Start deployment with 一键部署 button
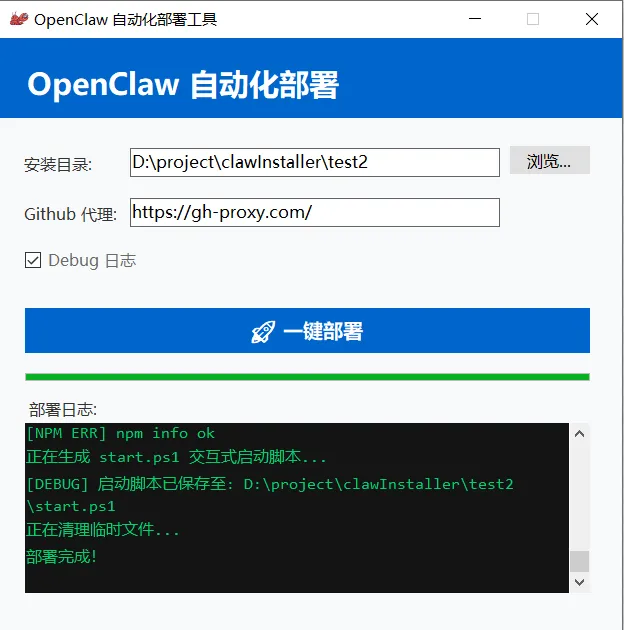 307,330
